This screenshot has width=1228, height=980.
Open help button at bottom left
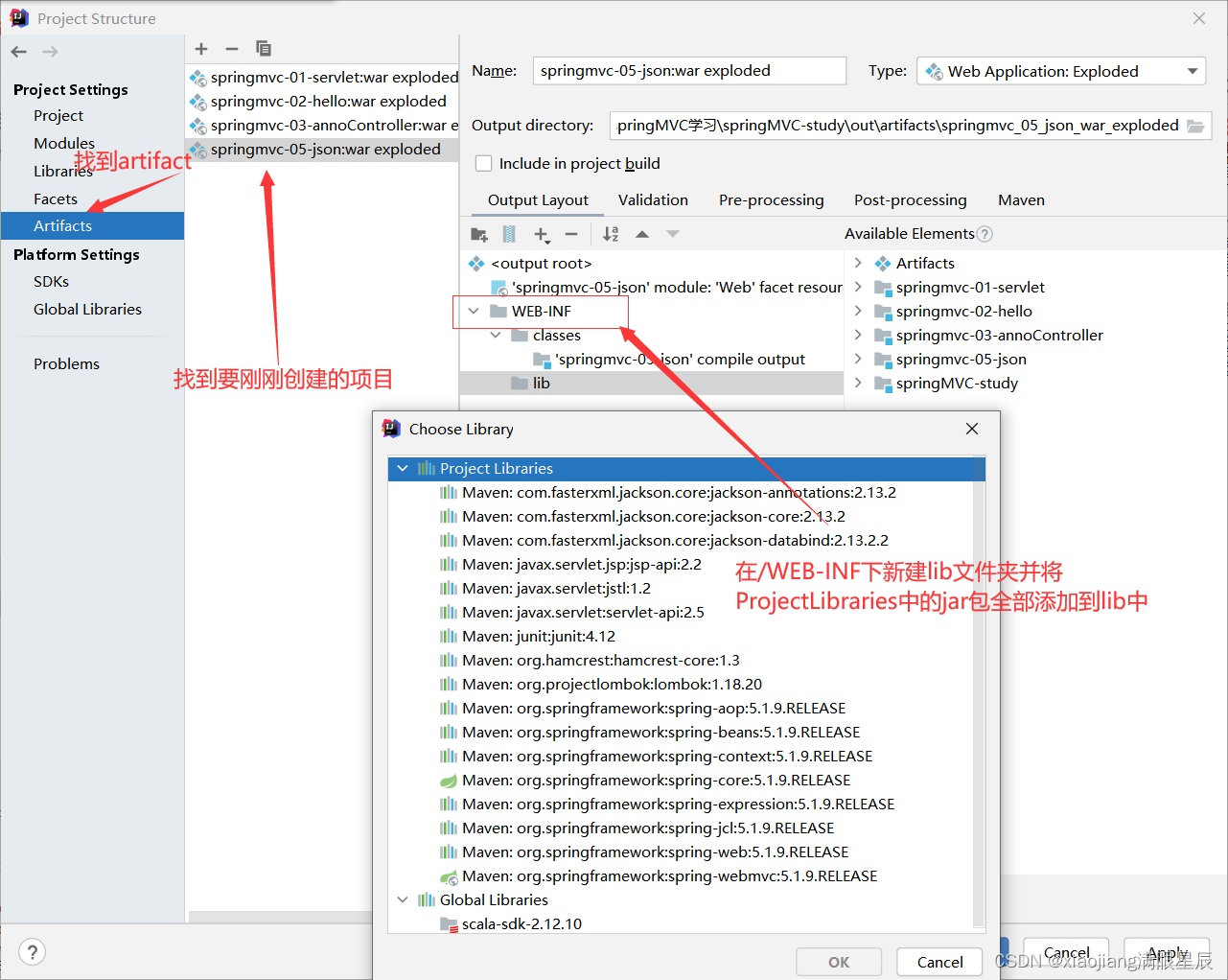[33, 952]
